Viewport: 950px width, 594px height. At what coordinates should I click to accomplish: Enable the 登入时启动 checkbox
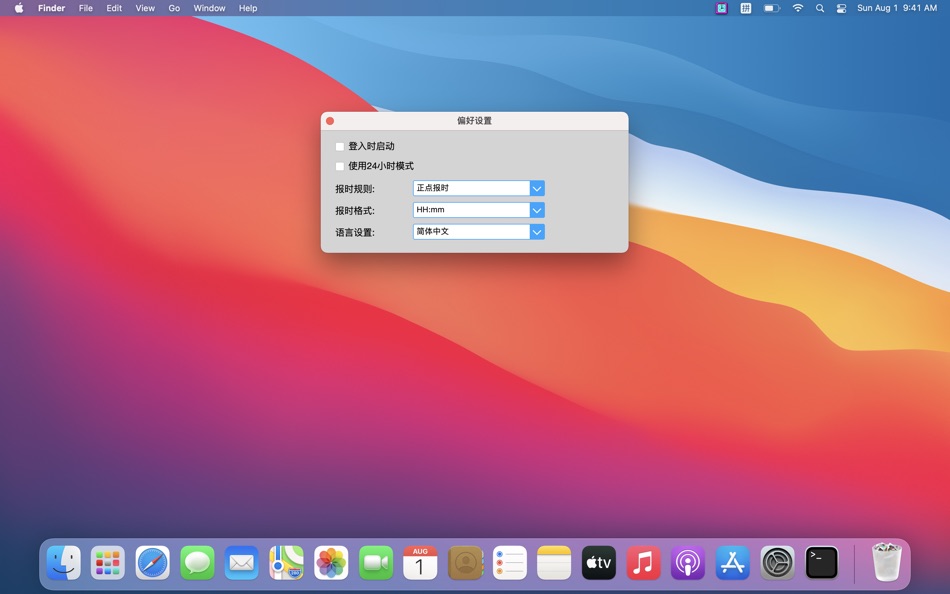[340, 147]
